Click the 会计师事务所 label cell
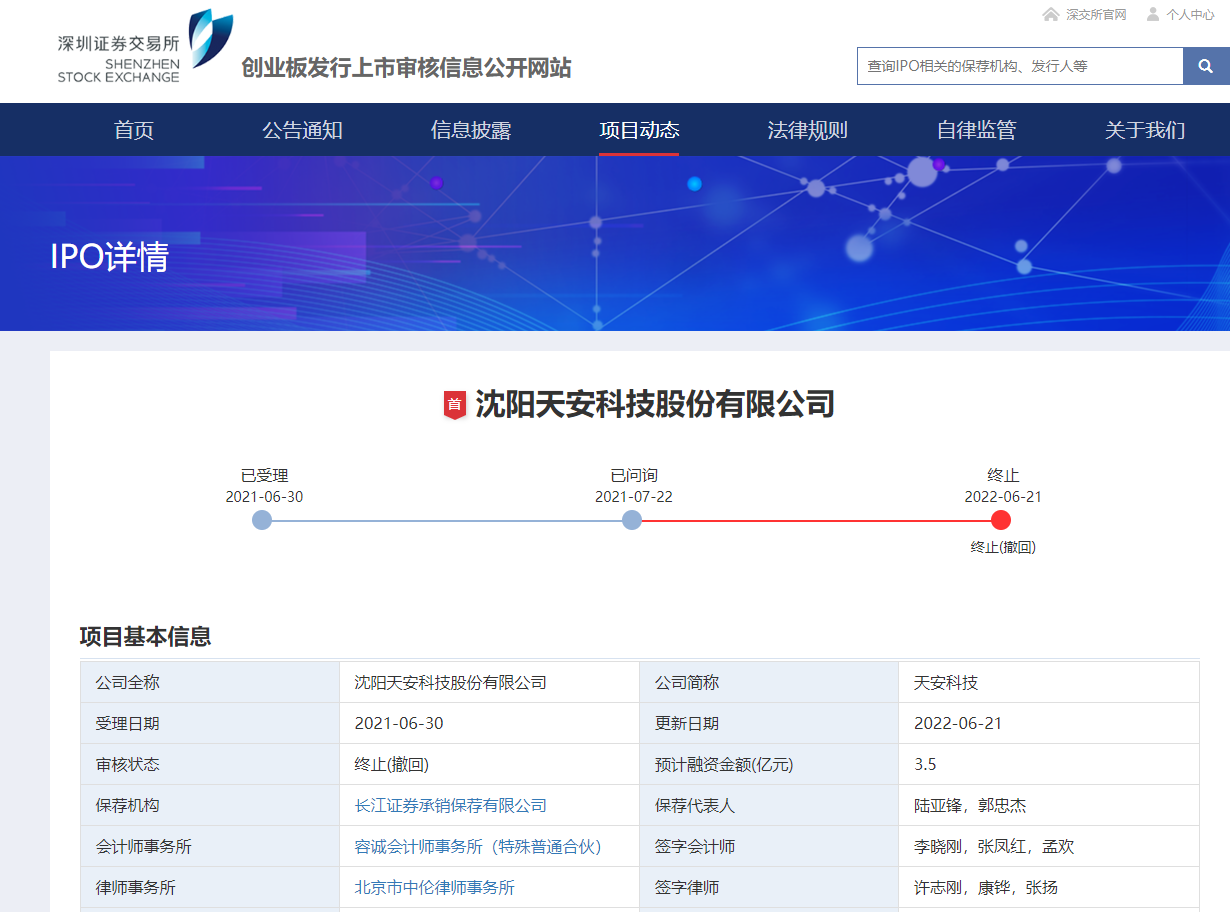Image resolution: width=1230 pixels, height=912 pixels. (x=210, y=847)
